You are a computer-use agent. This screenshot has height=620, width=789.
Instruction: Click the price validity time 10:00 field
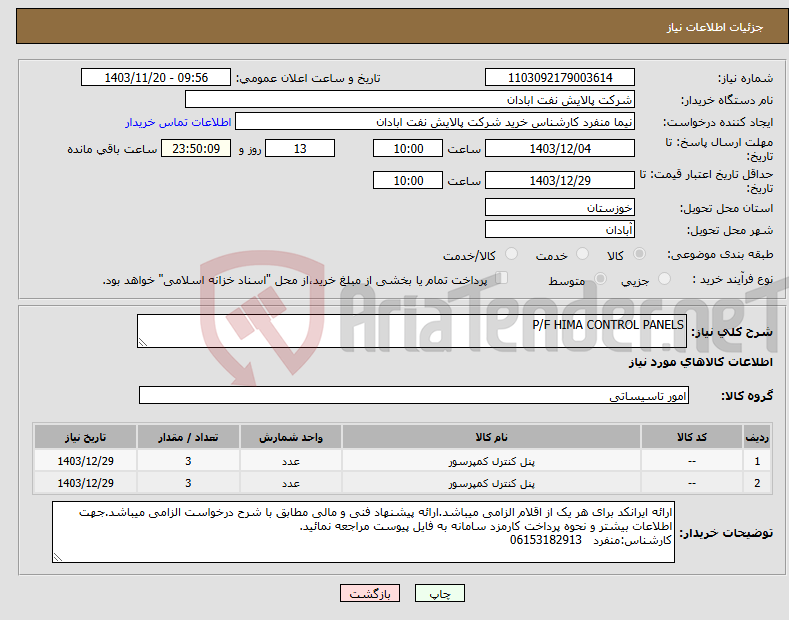[408, 180]
